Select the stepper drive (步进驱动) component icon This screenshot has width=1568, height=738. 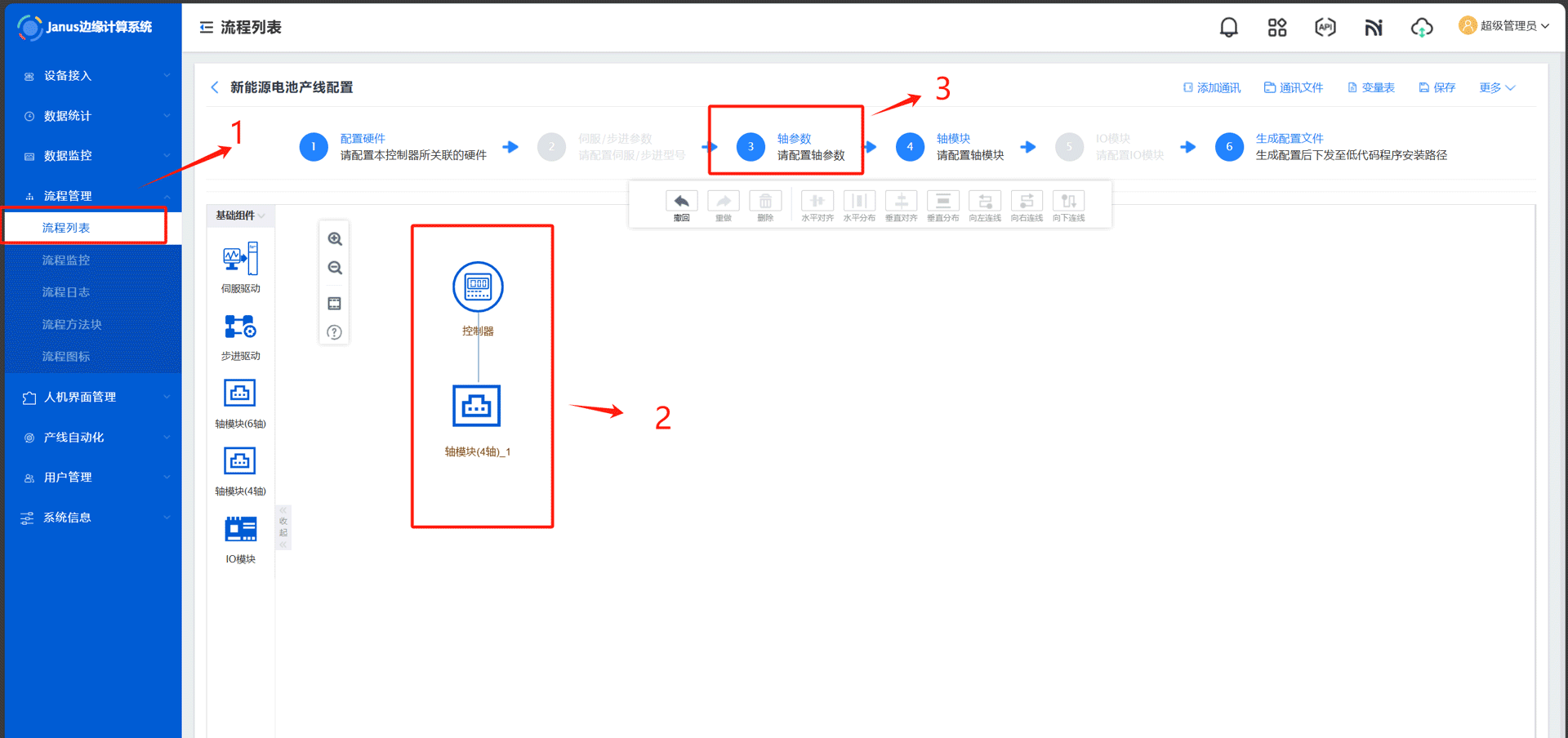click(x=240, y=327)
